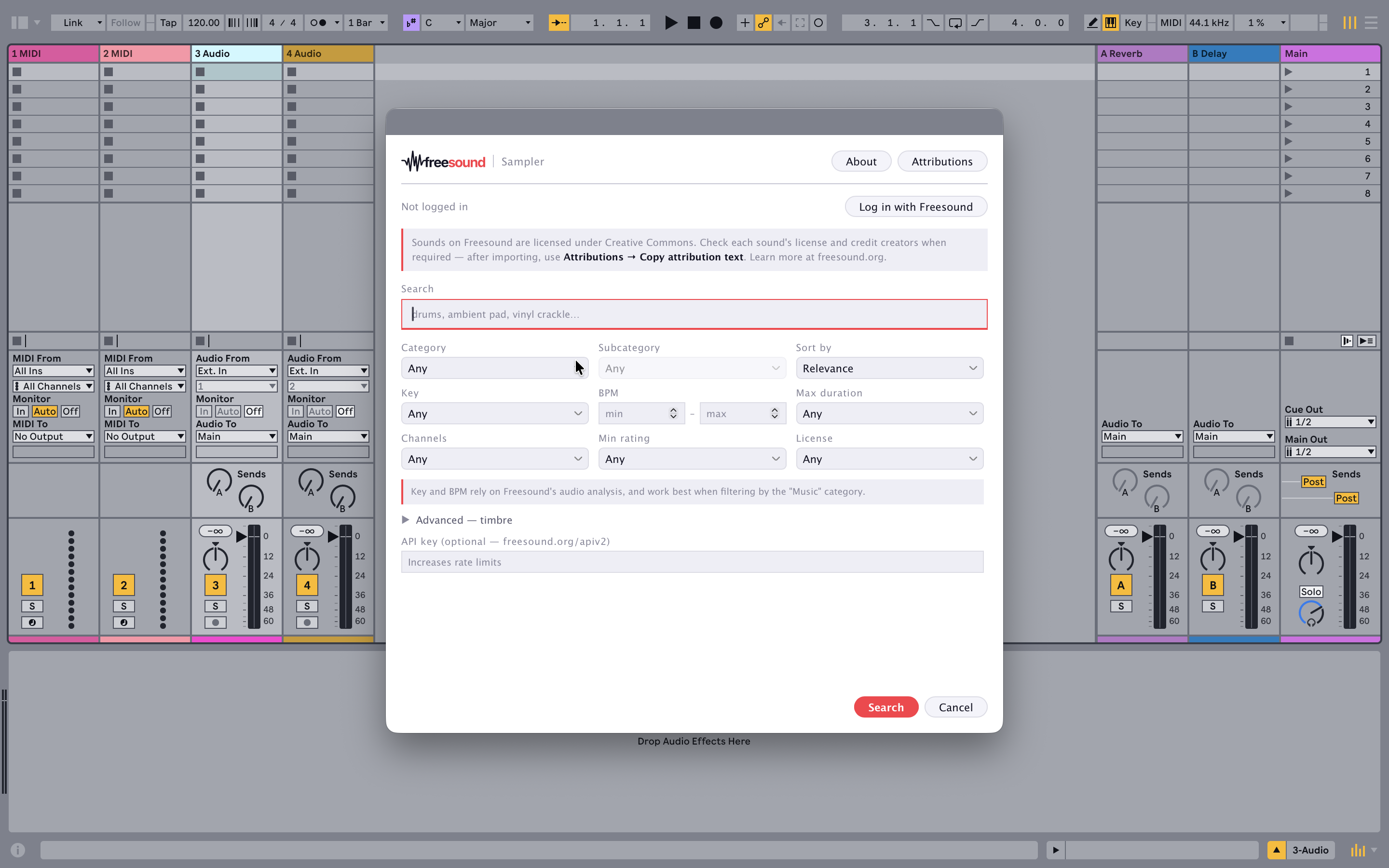The width and height of the screenshot is (1389, 868).
Task: Open the Key filter dropdown
Action: (x=494, y=413)
